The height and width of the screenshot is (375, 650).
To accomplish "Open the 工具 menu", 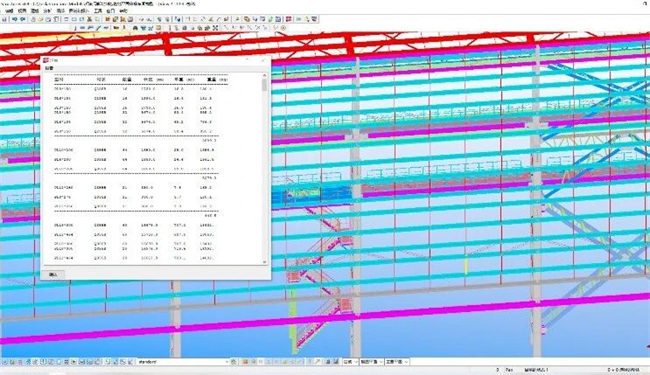I will tap(98, 11).
